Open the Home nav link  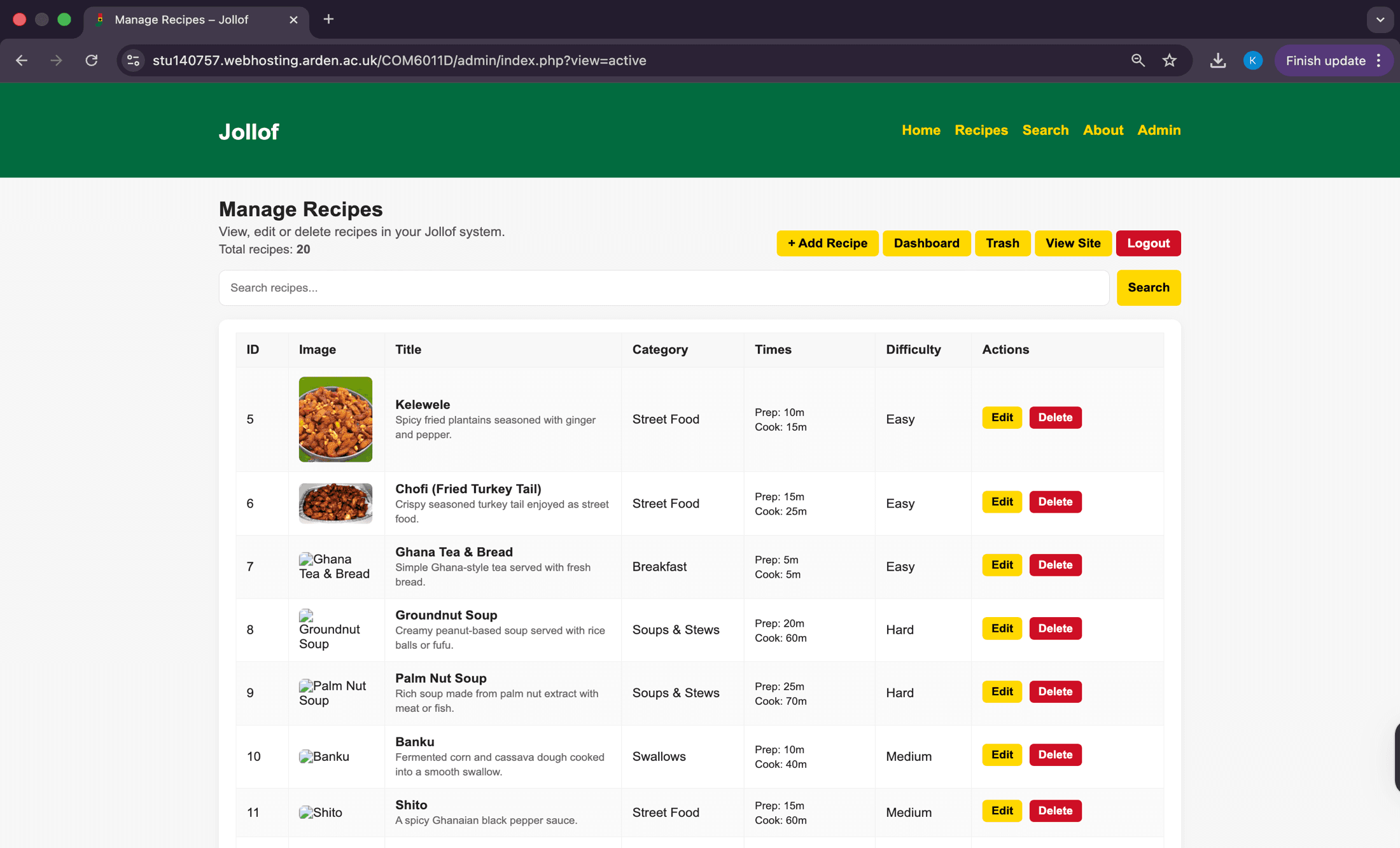click(x=921, y=130)
